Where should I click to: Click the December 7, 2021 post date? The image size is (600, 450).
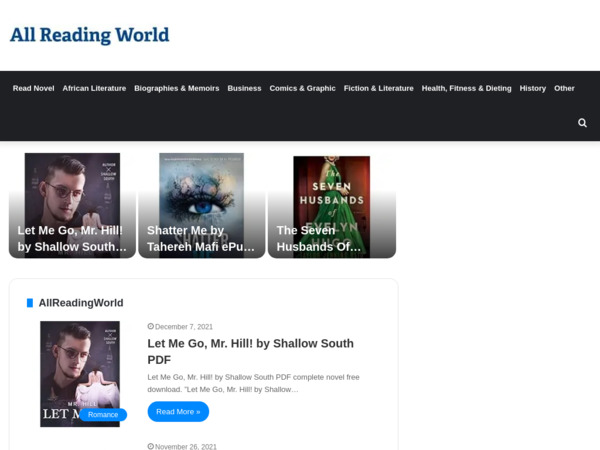184,327
